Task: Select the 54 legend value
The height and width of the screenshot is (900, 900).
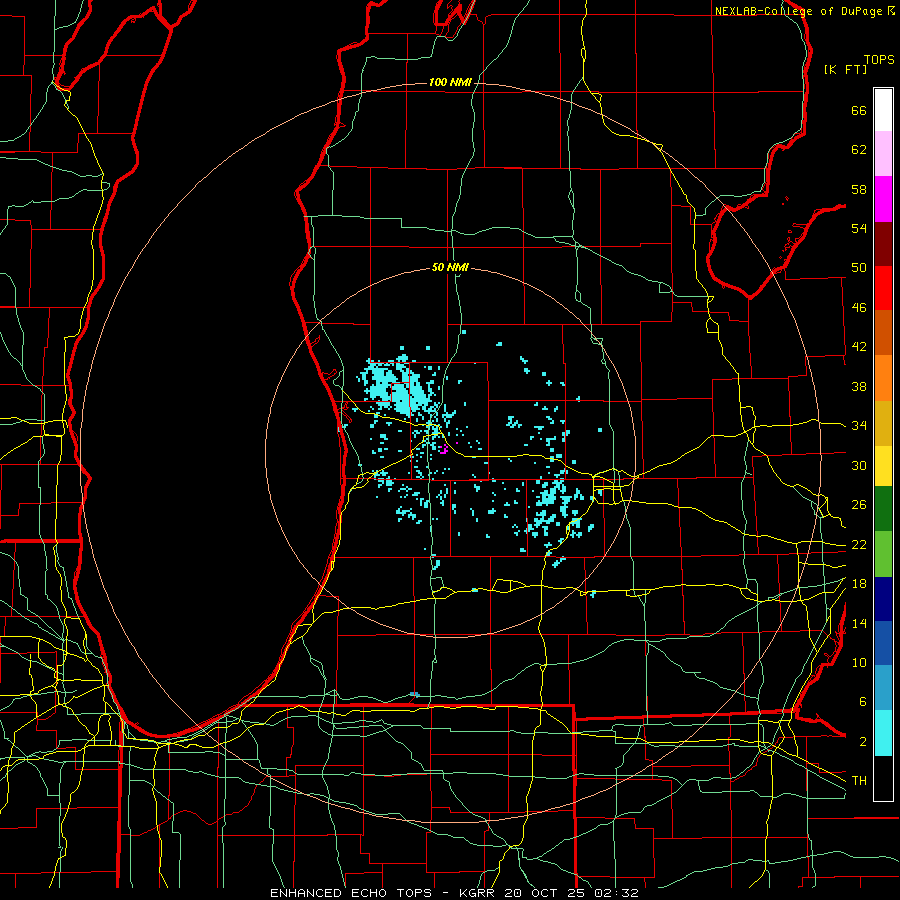Action: pyautogui.click(x=859, y=228)
